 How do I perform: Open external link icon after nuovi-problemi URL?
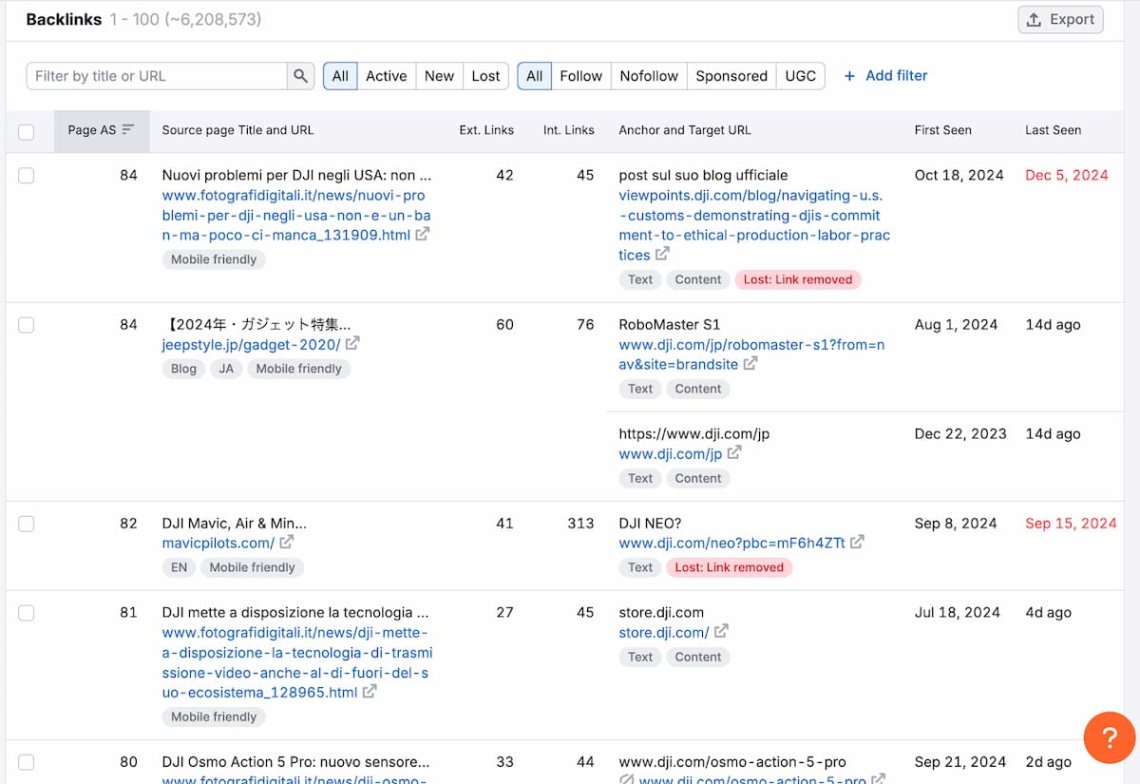[422, 234]
